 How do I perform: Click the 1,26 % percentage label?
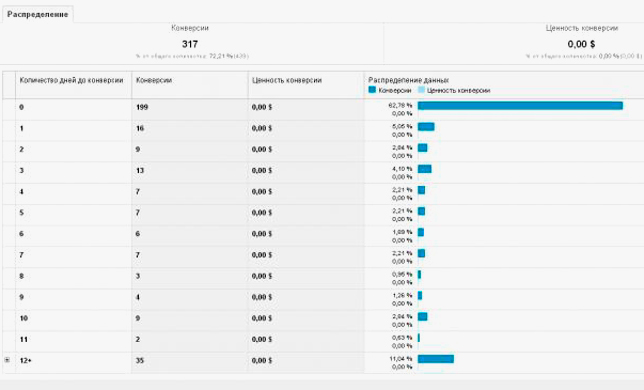click(x=402, y=295)
